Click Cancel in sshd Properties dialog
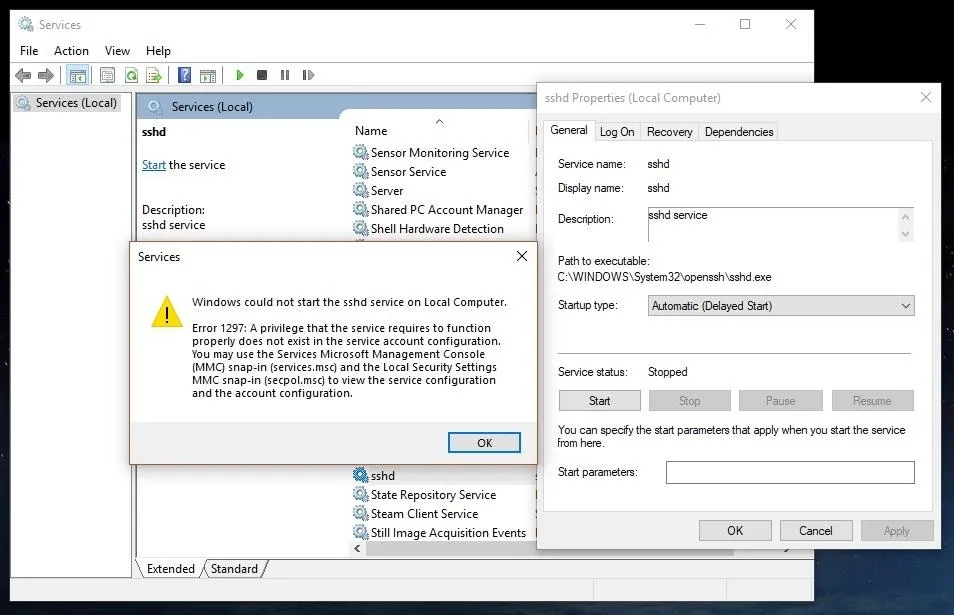The height and width of the screenshot is (615, 954). click(815, 530)
